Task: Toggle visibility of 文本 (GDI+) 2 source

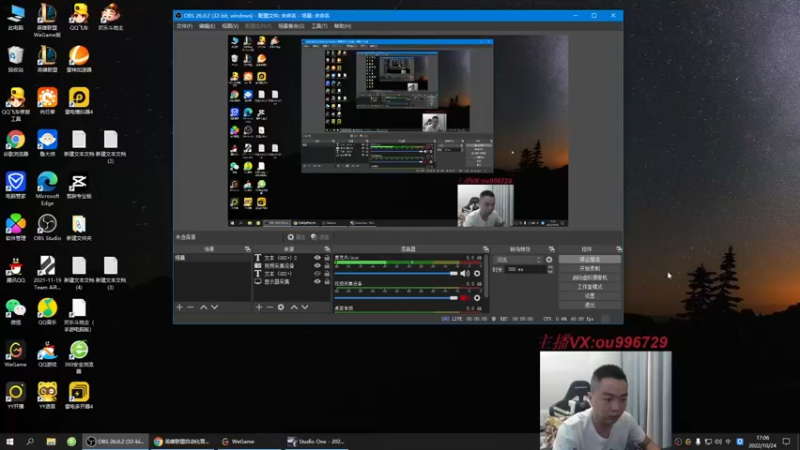Action: click(317, 258)
